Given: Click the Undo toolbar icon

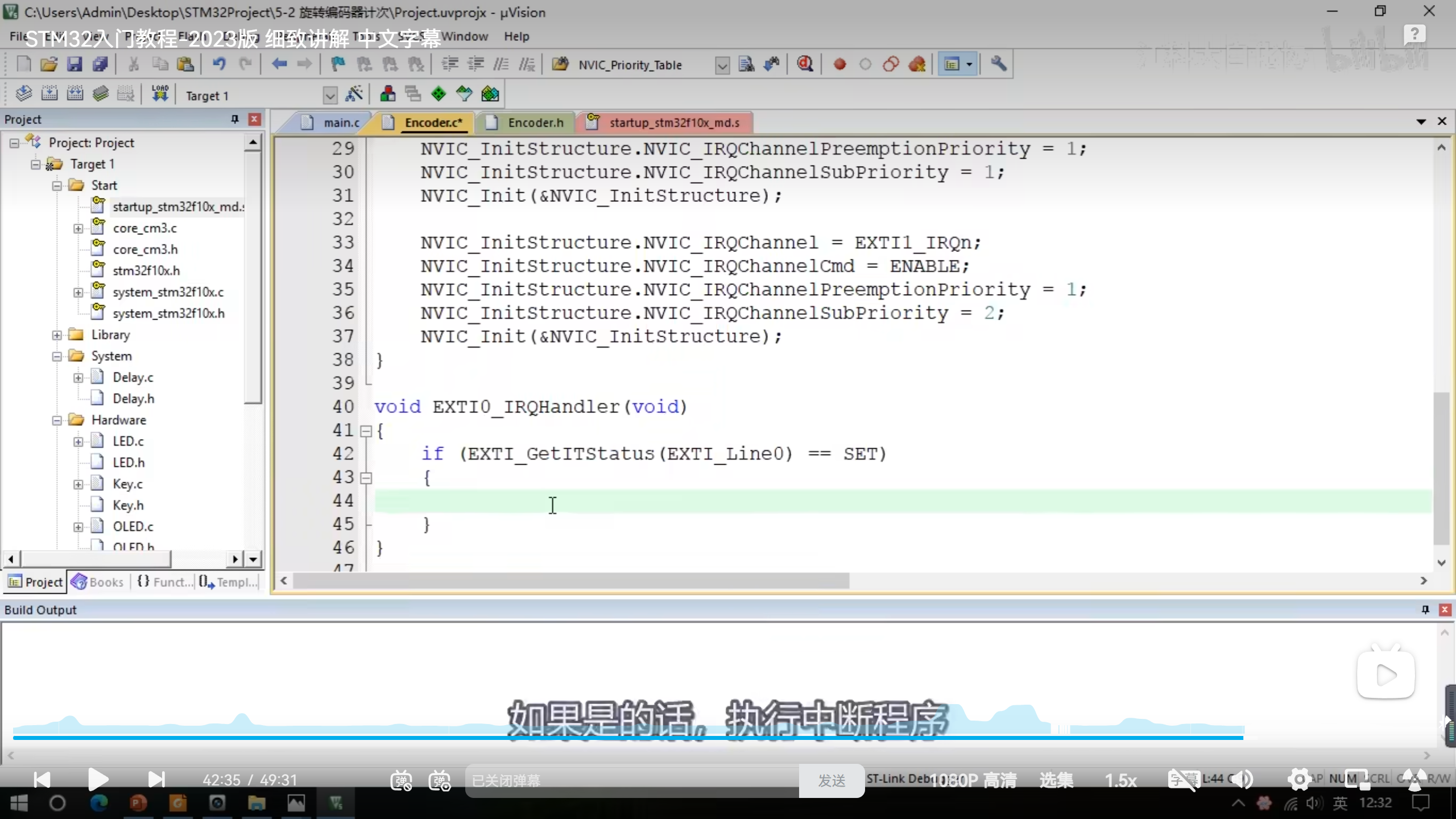Looking at the screenshot, I should tap(219, 64).
